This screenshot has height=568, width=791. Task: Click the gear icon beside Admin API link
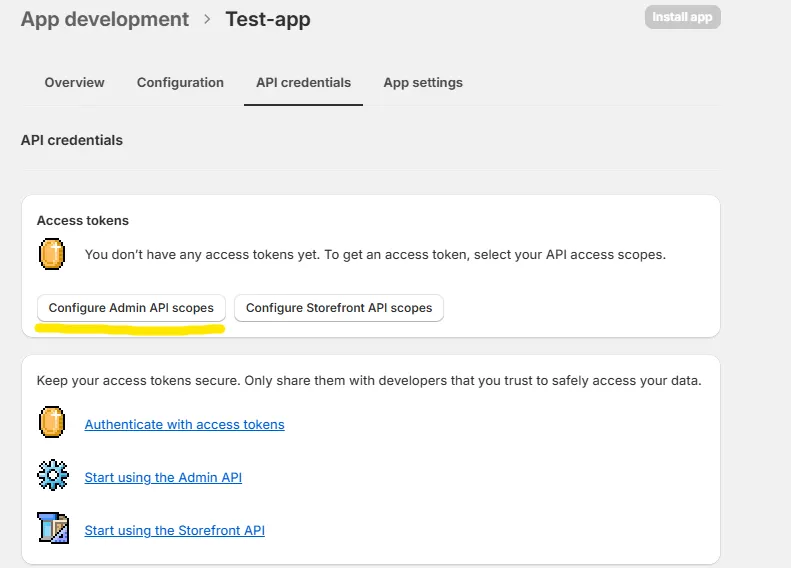coord(52,475)
